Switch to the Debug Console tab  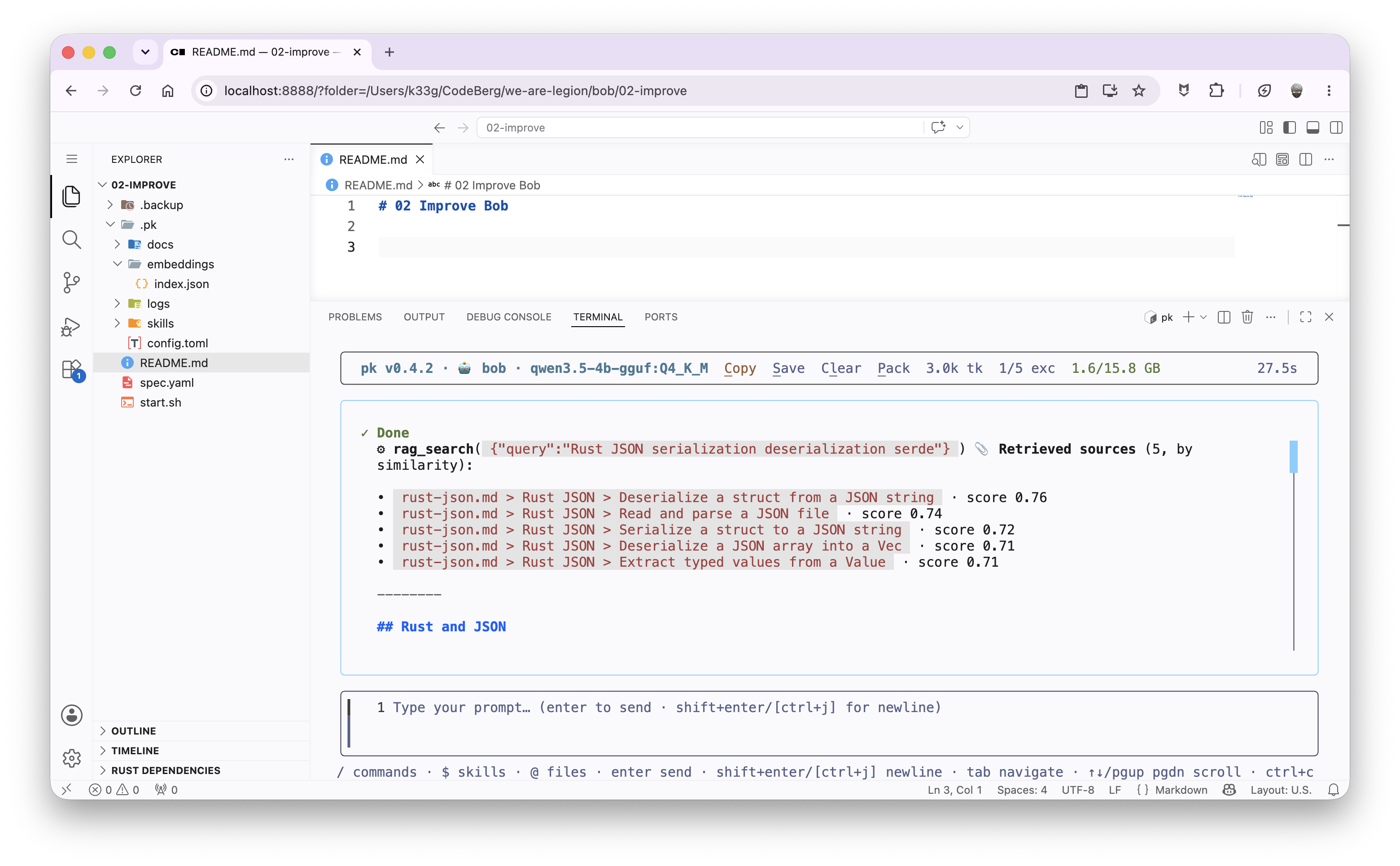click(508, 317)
